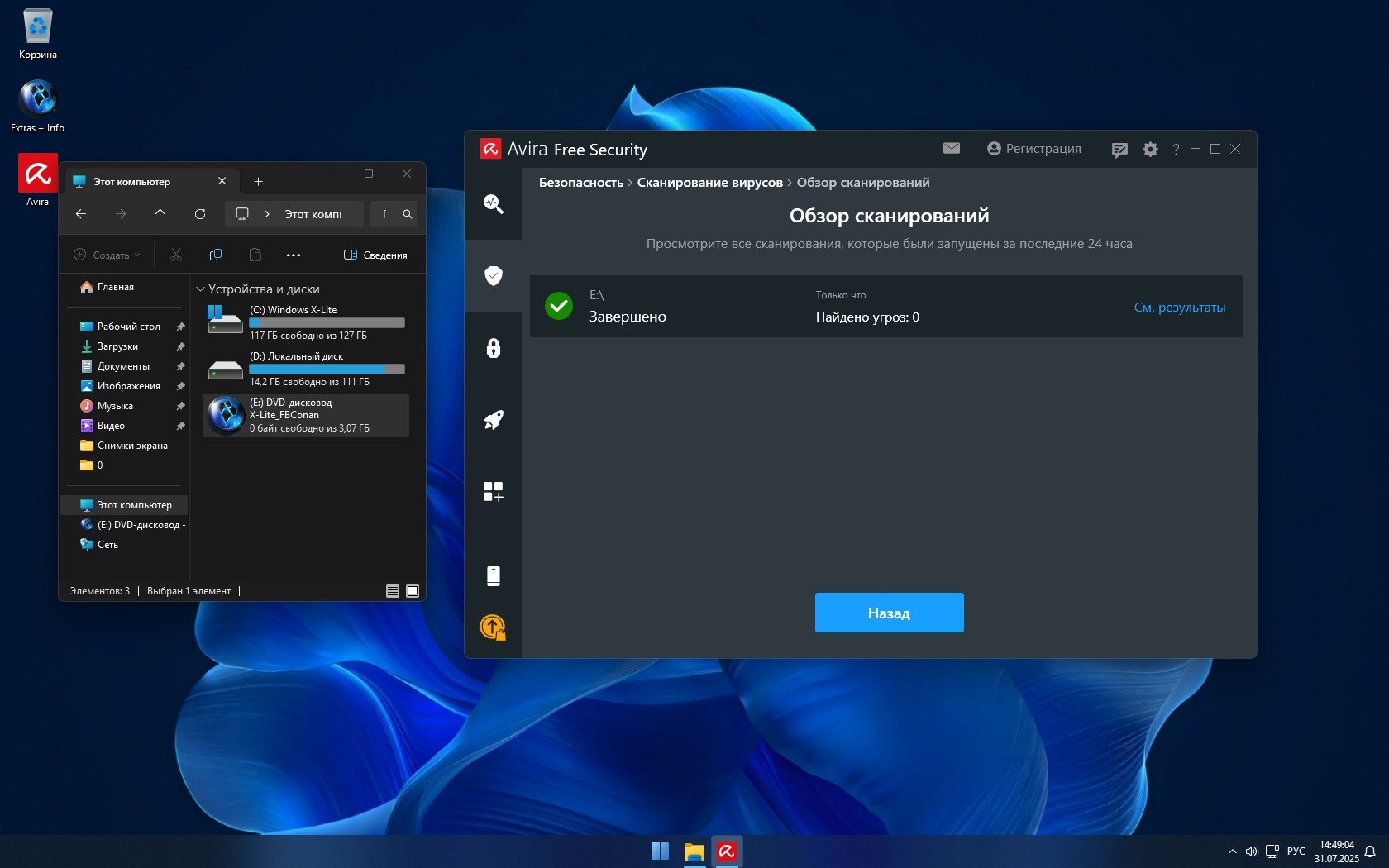Screen dimensions: 1389x868
Task: Open the three-dots more options menu in Explorer
Action: coord(294,255)
